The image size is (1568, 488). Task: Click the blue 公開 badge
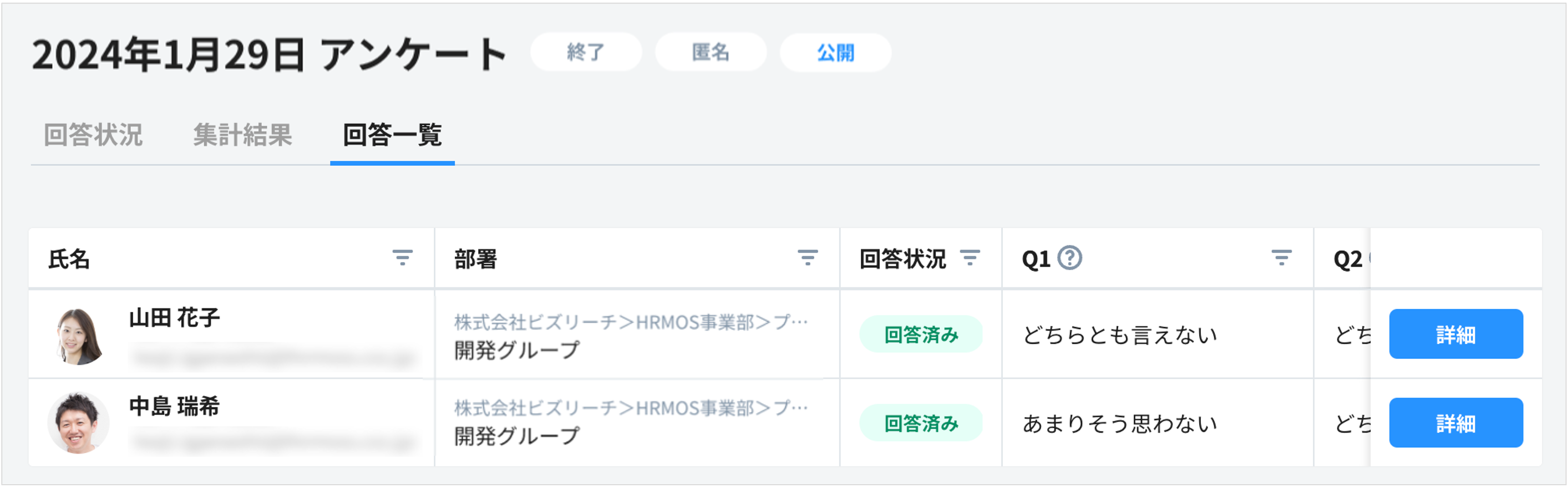[x=835, y=53]
